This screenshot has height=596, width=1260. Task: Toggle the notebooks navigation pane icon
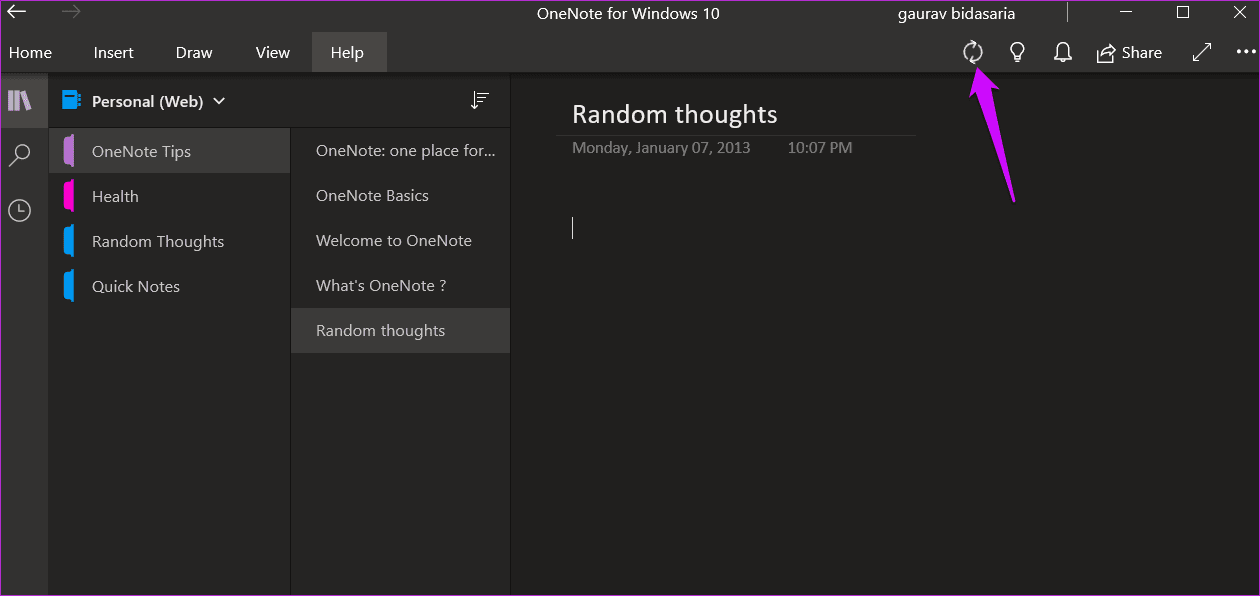(20, 100)
